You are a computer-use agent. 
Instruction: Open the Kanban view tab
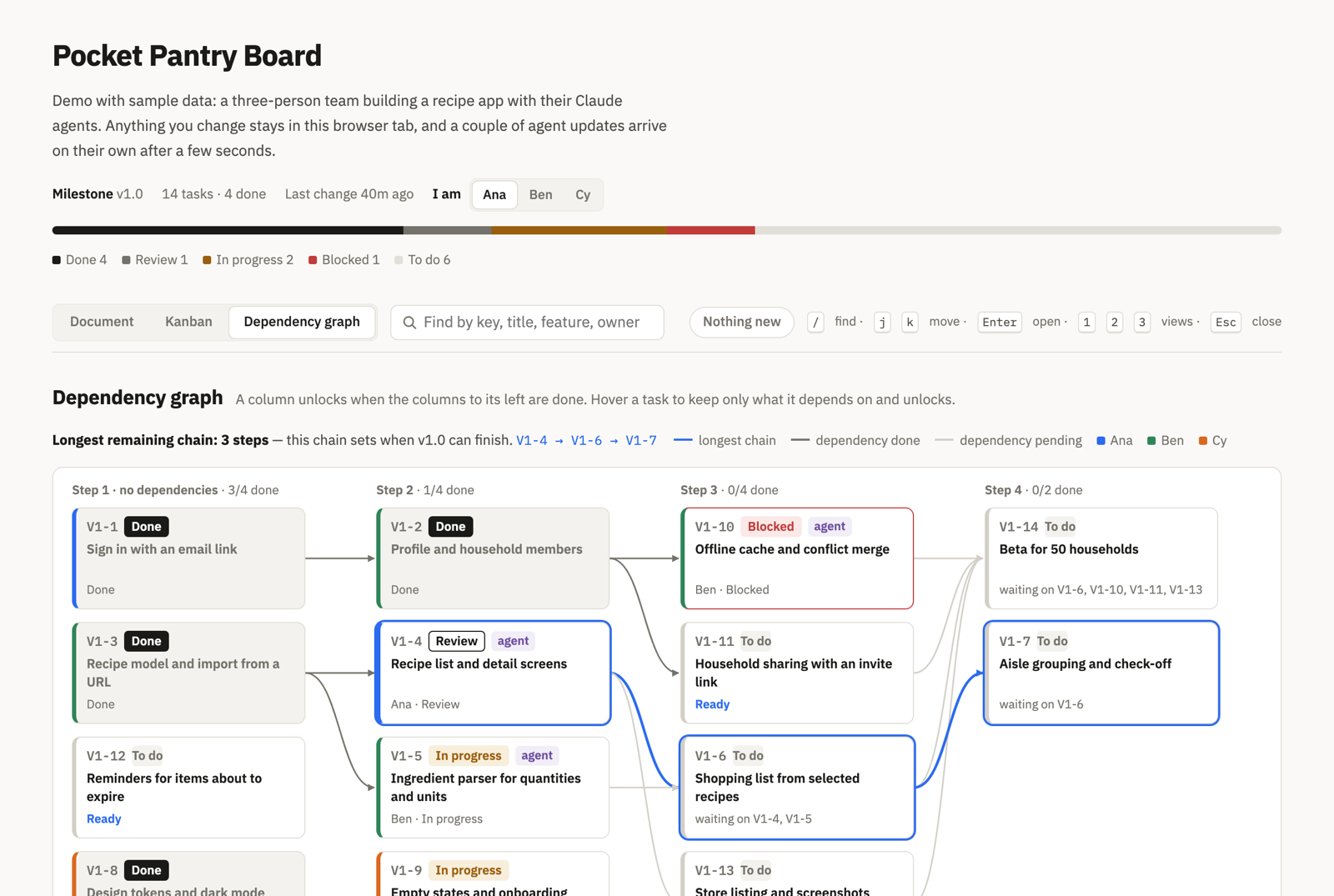point(188,322)
